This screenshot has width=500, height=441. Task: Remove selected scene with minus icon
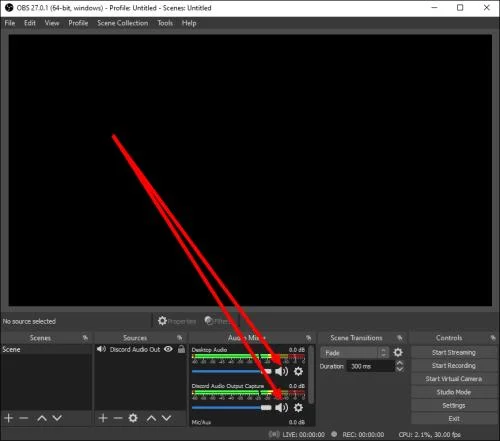(24, 418)
